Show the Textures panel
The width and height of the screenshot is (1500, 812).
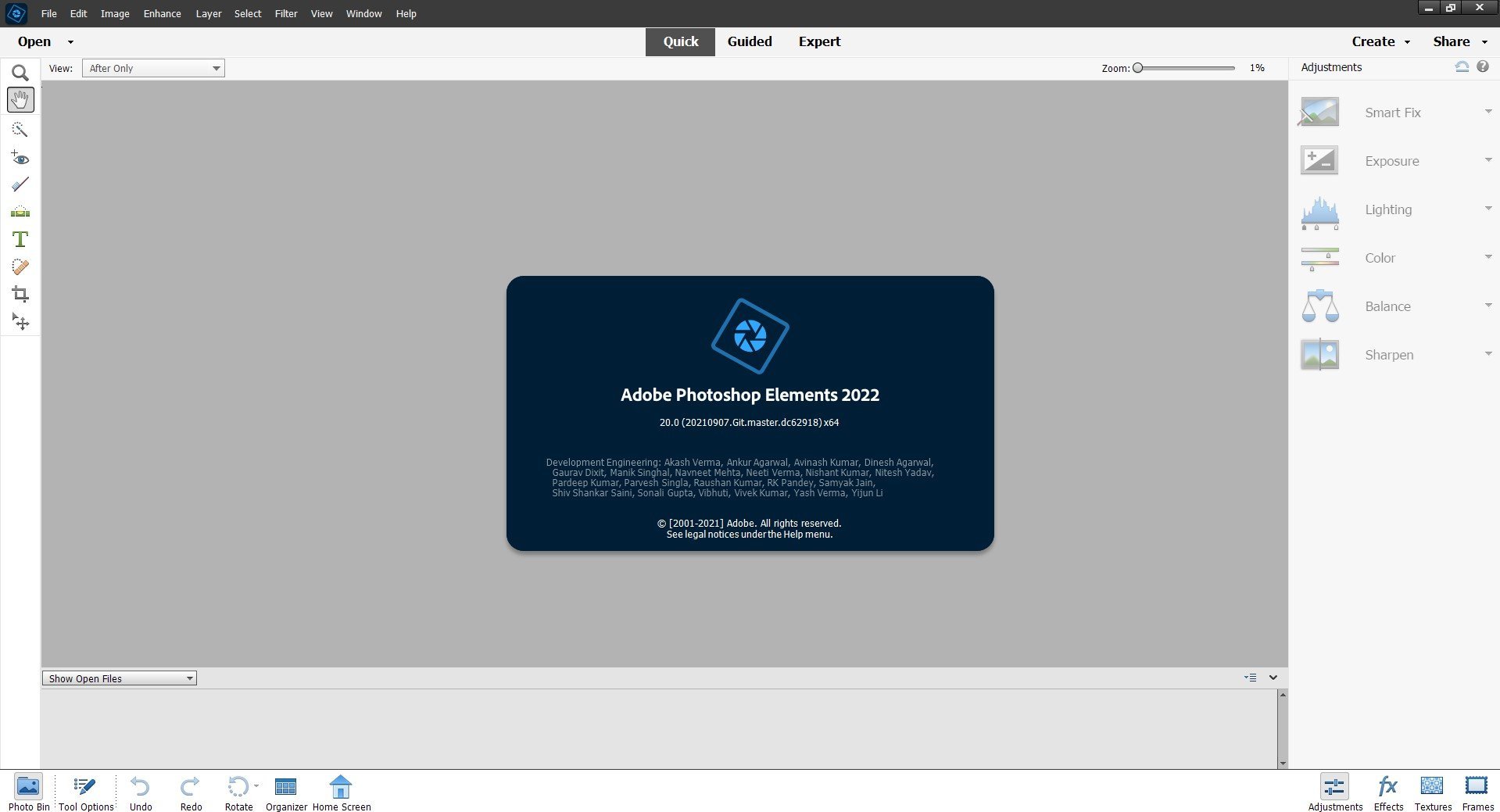click(x=1433, y=792)
